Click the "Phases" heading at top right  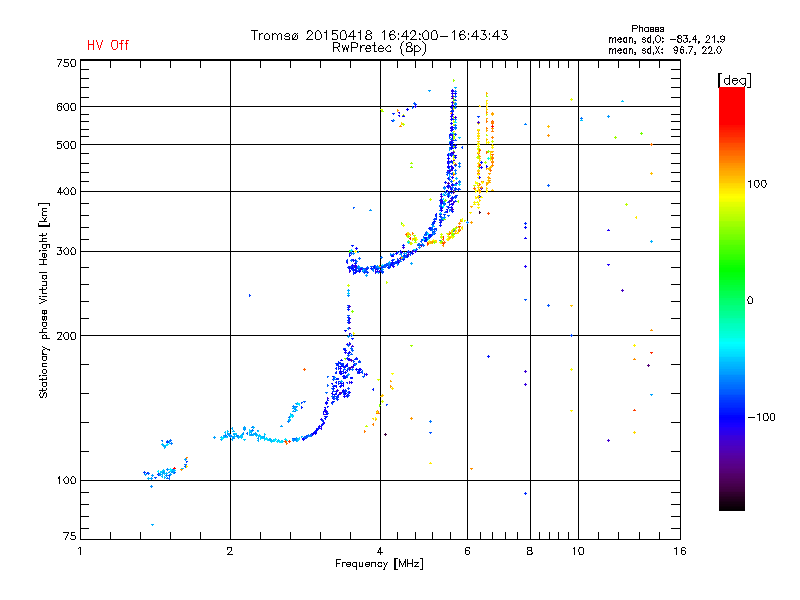coord(647,29)
